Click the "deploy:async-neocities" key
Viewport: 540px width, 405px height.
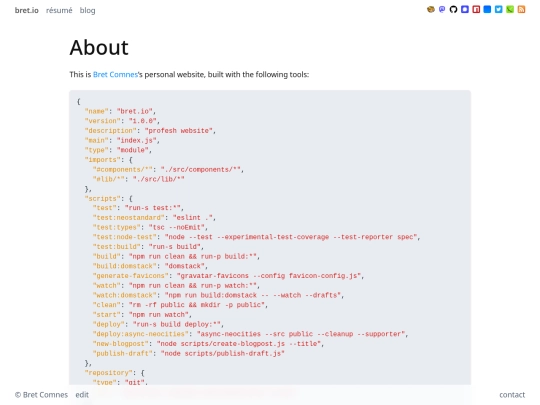click(141, 334)
